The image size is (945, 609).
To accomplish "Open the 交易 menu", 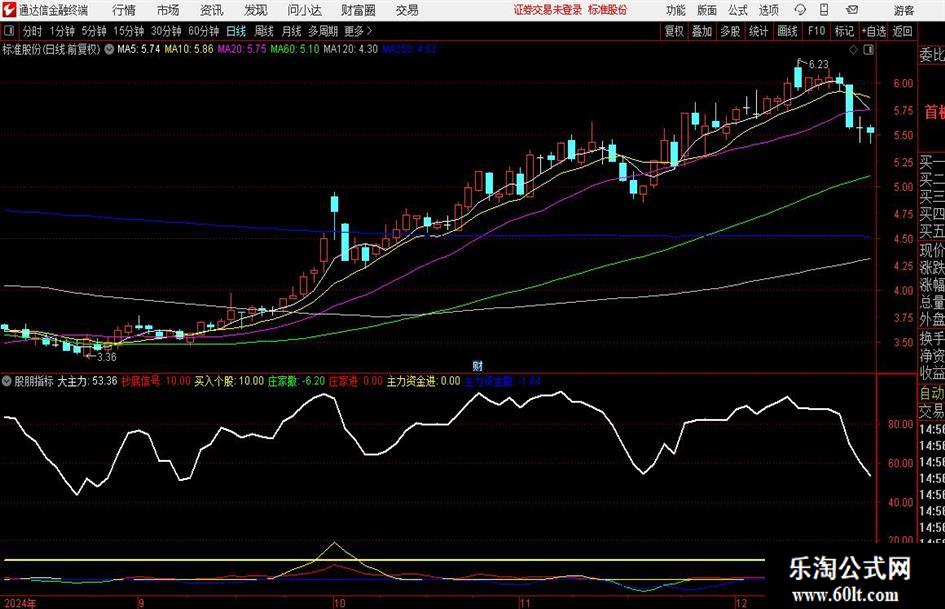I will coord(407,10).
